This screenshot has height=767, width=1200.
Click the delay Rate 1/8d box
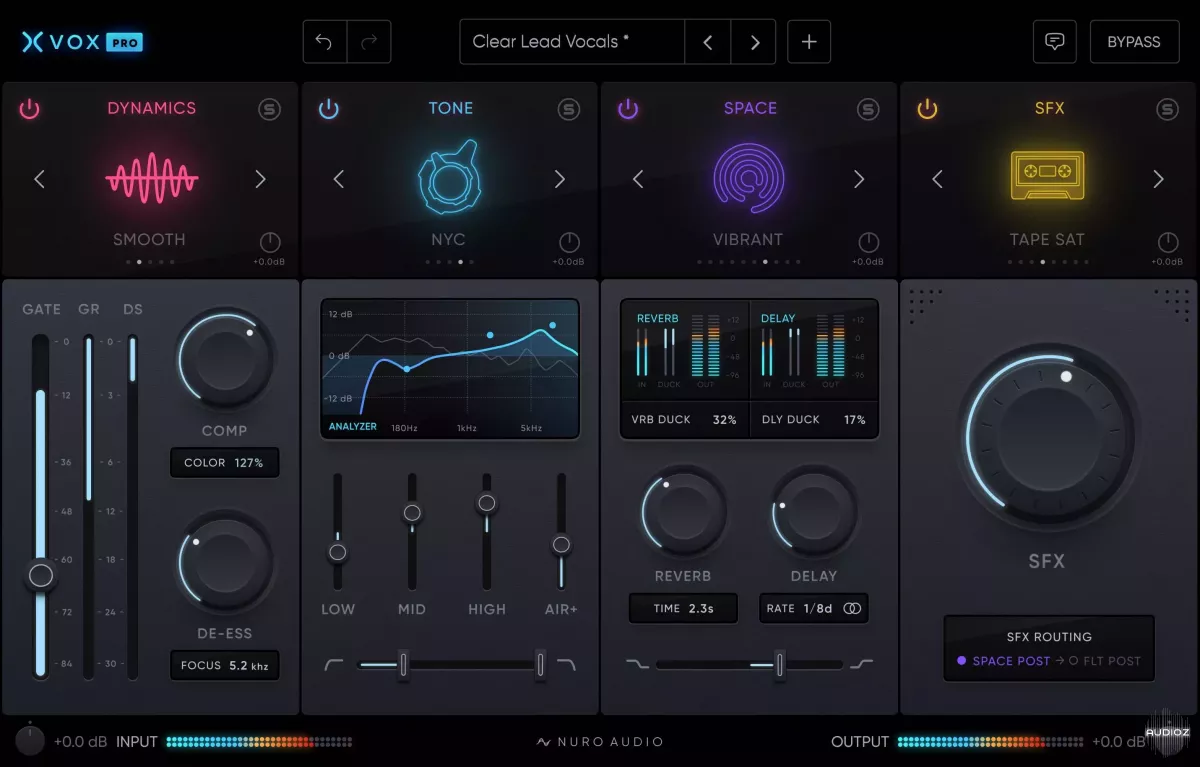pyautogui.click(x=813, y=608)
